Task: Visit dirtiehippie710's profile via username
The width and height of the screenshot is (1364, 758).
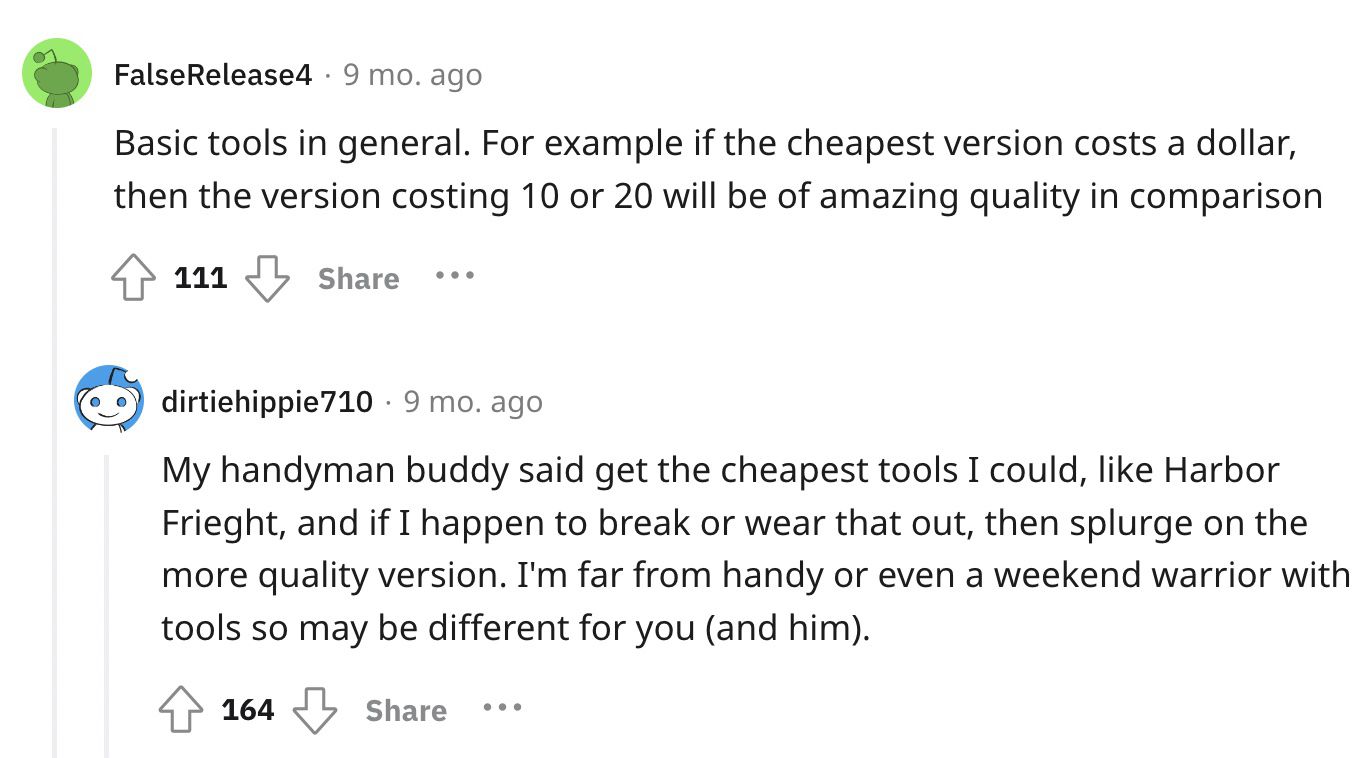Action: pos(267,402)
